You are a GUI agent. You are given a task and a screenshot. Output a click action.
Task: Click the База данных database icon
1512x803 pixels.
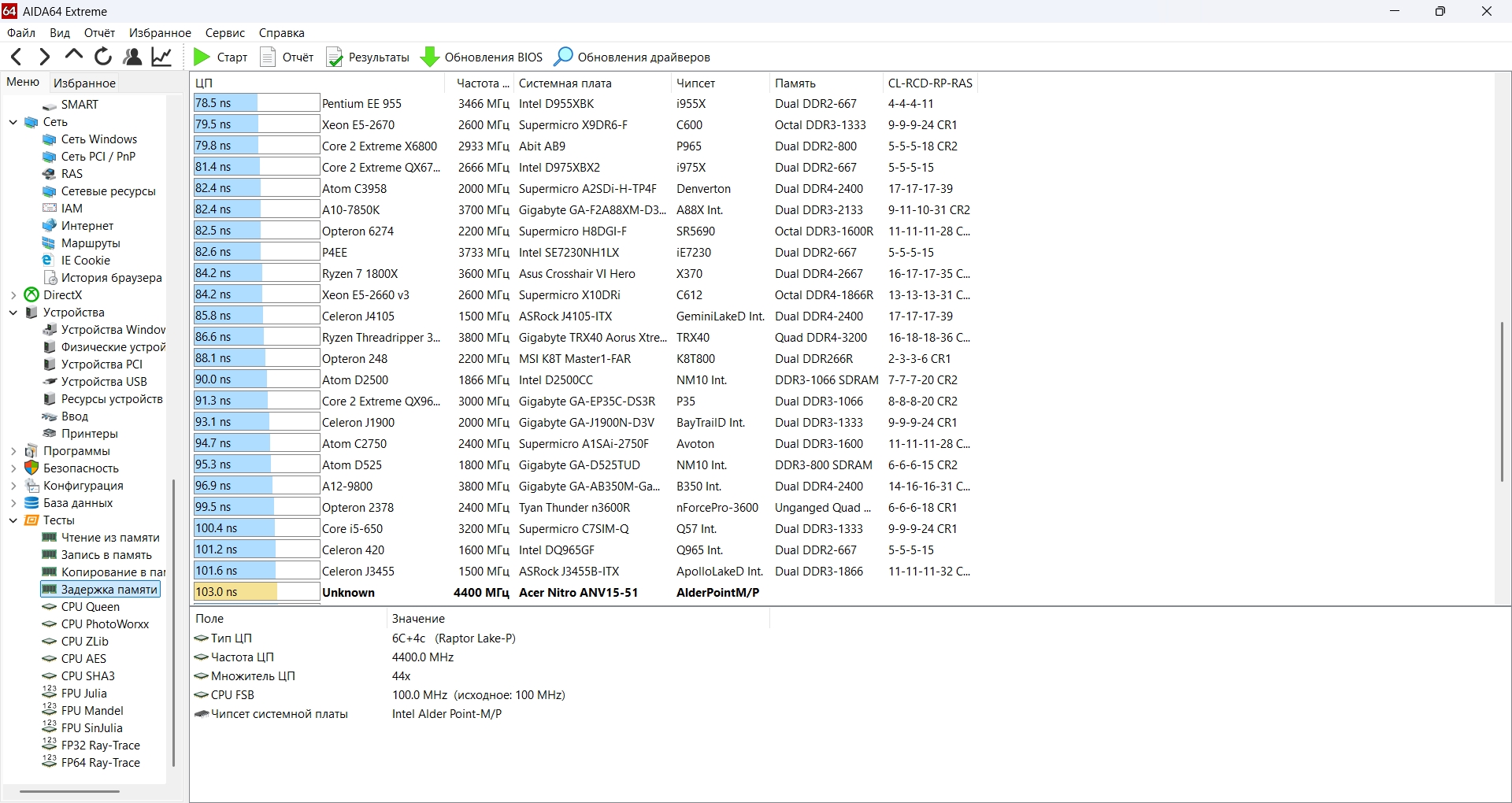pos(31,503)
